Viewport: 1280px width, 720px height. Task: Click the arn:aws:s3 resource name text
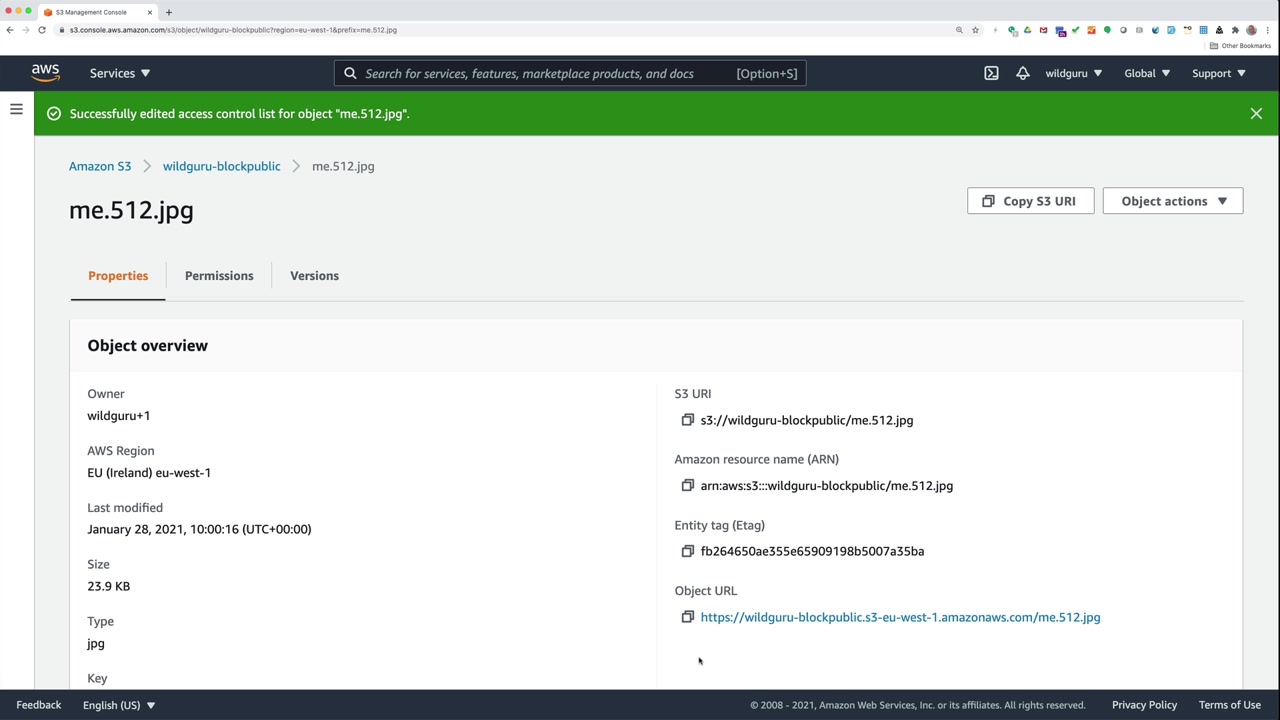(827, 486)
